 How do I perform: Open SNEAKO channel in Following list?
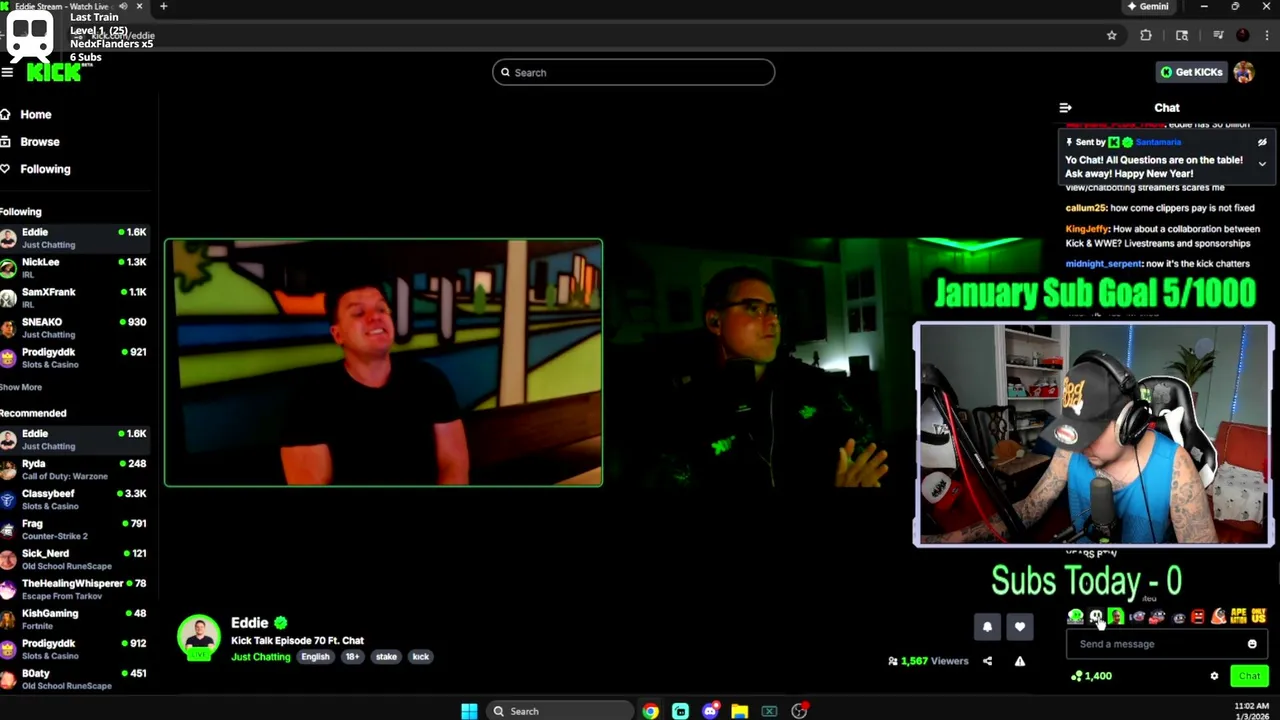75,327
